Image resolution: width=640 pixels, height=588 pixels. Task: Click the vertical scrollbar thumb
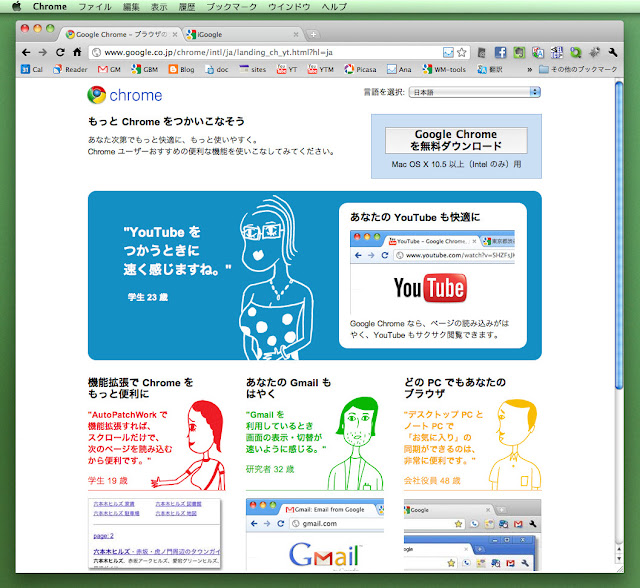(x=619, y=235)
